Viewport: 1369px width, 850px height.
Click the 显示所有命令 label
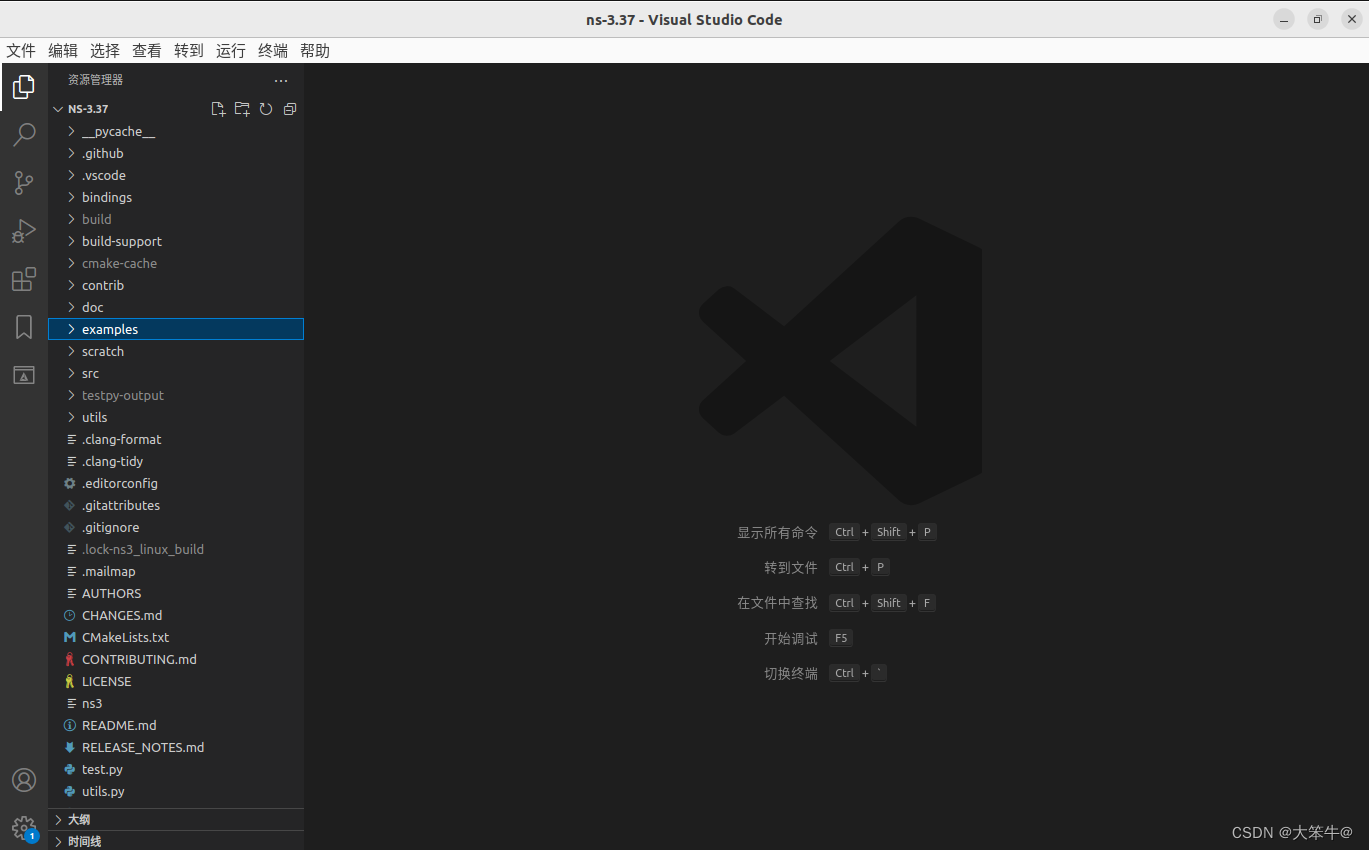777,532
